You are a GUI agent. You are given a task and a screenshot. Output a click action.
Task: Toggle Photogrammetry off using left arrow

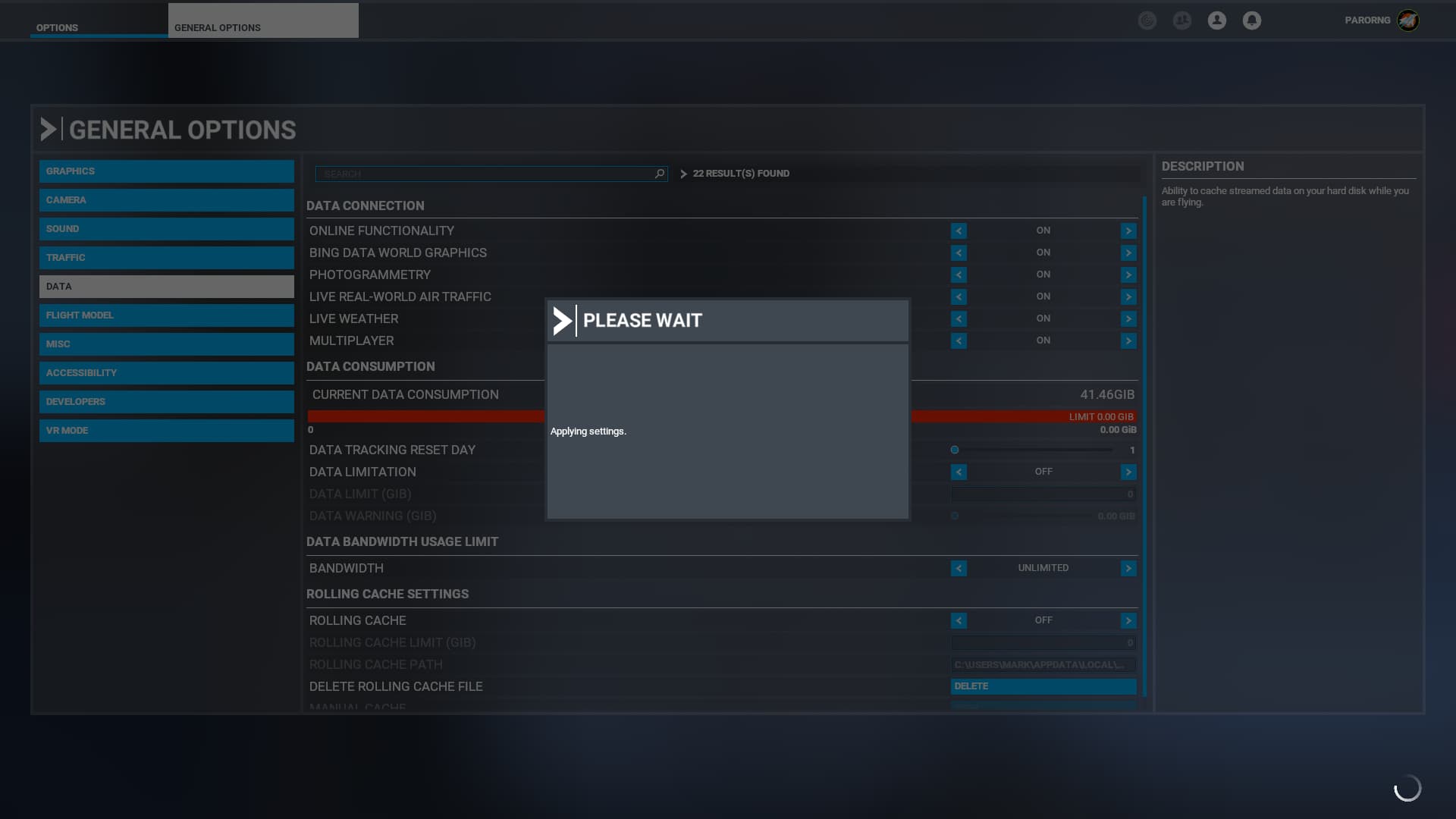[x=959, y=275]
